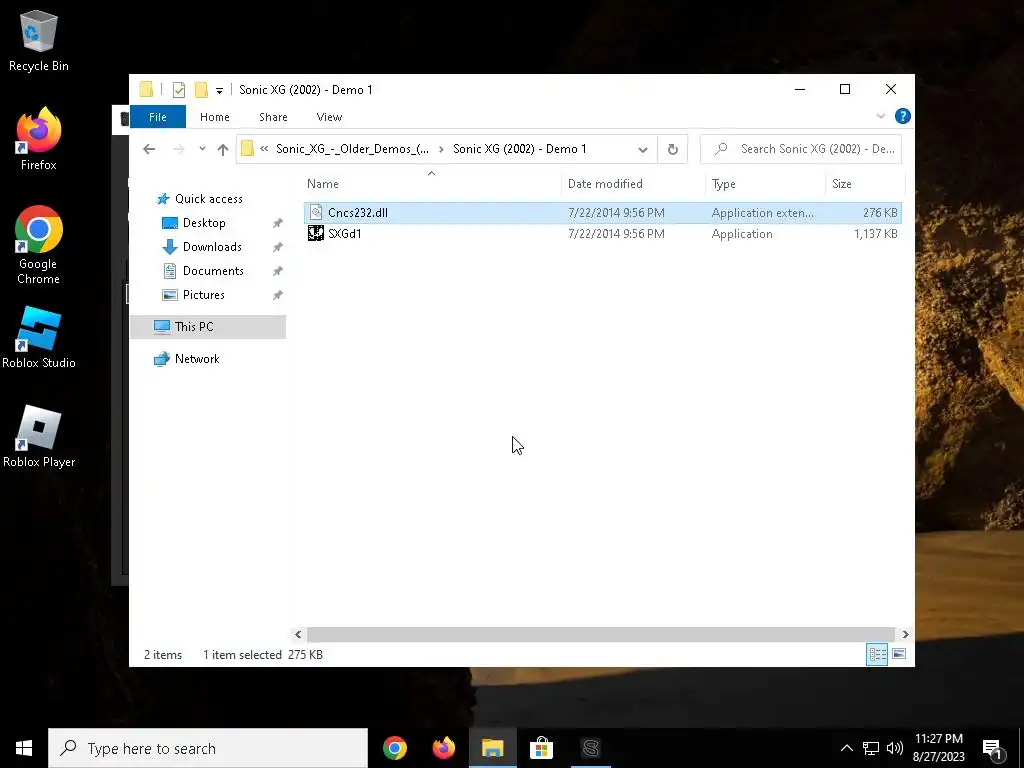Image resolution: width=1024 pixels, height=768 pixels.
Task: Click the S app taskbar icon
Action: 591,748
